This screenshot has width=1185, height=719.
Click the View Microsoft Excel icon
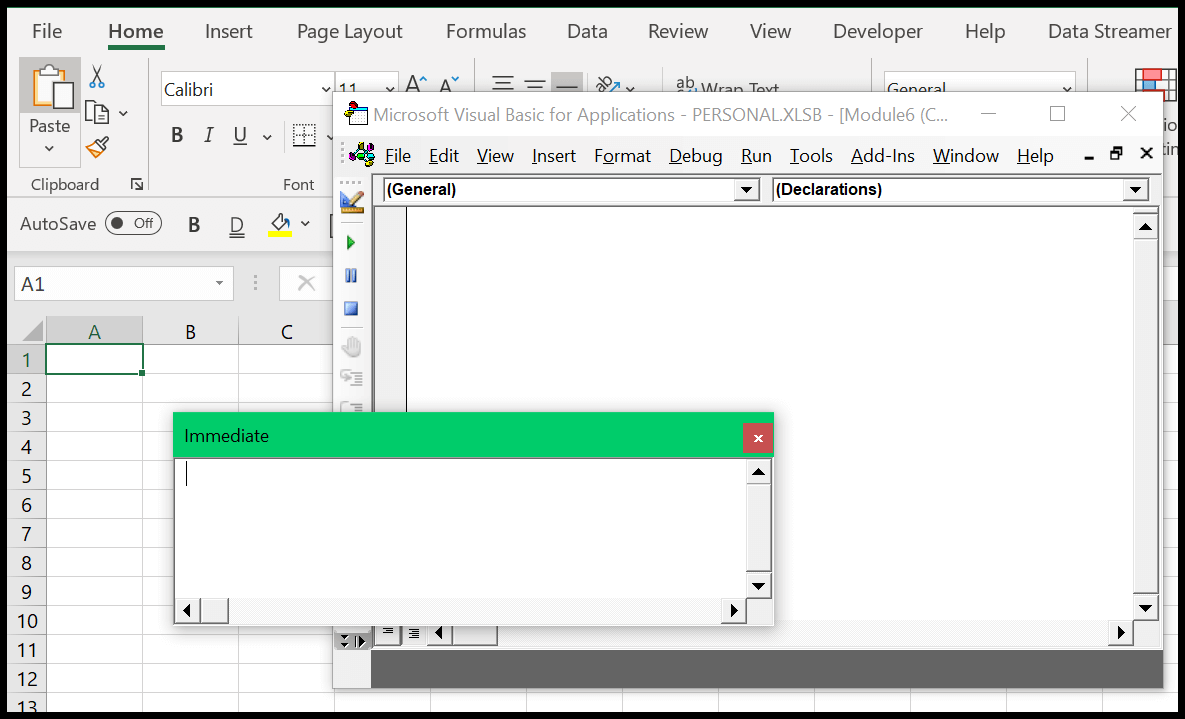[x=352, y=200]
